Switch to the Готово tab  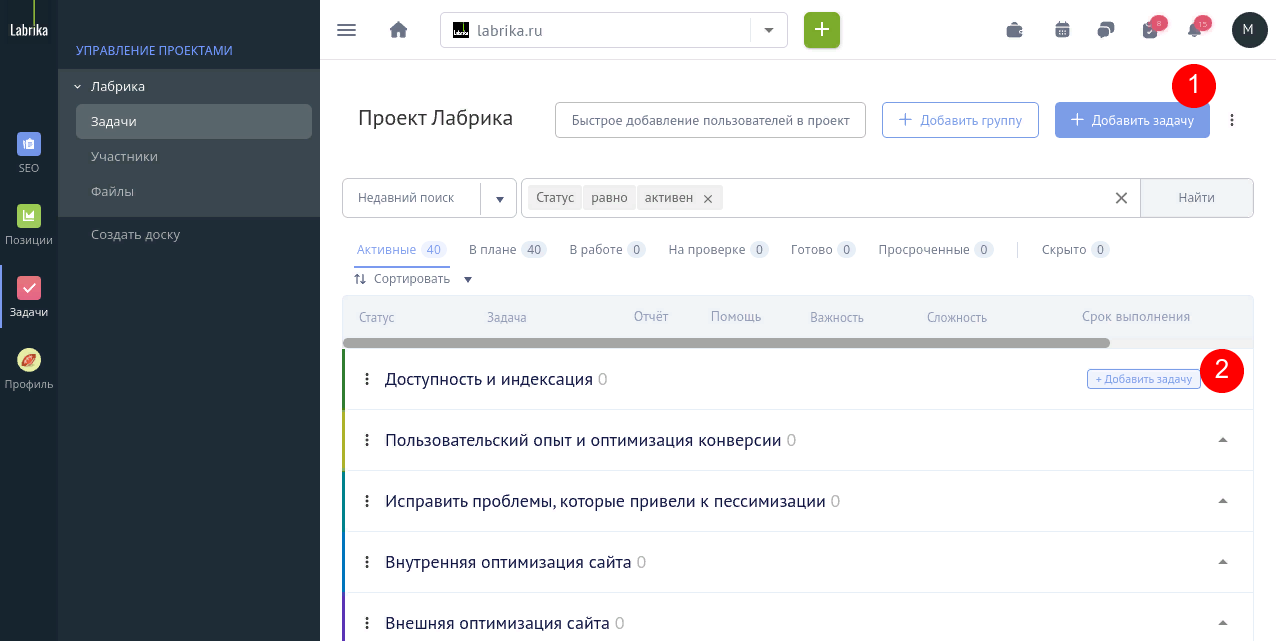click(x=823, y=250)
